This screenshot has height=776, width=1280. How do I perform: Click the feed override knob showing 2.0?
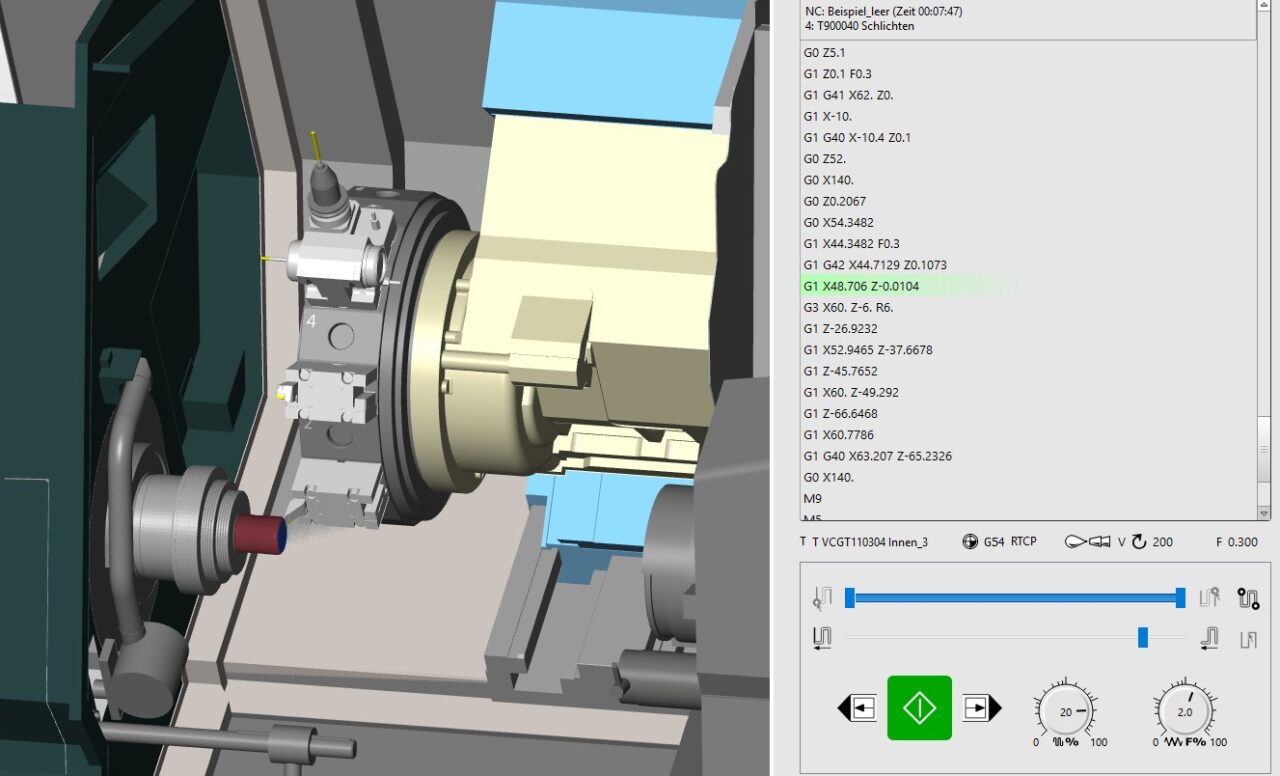(x=1183, y=708)
